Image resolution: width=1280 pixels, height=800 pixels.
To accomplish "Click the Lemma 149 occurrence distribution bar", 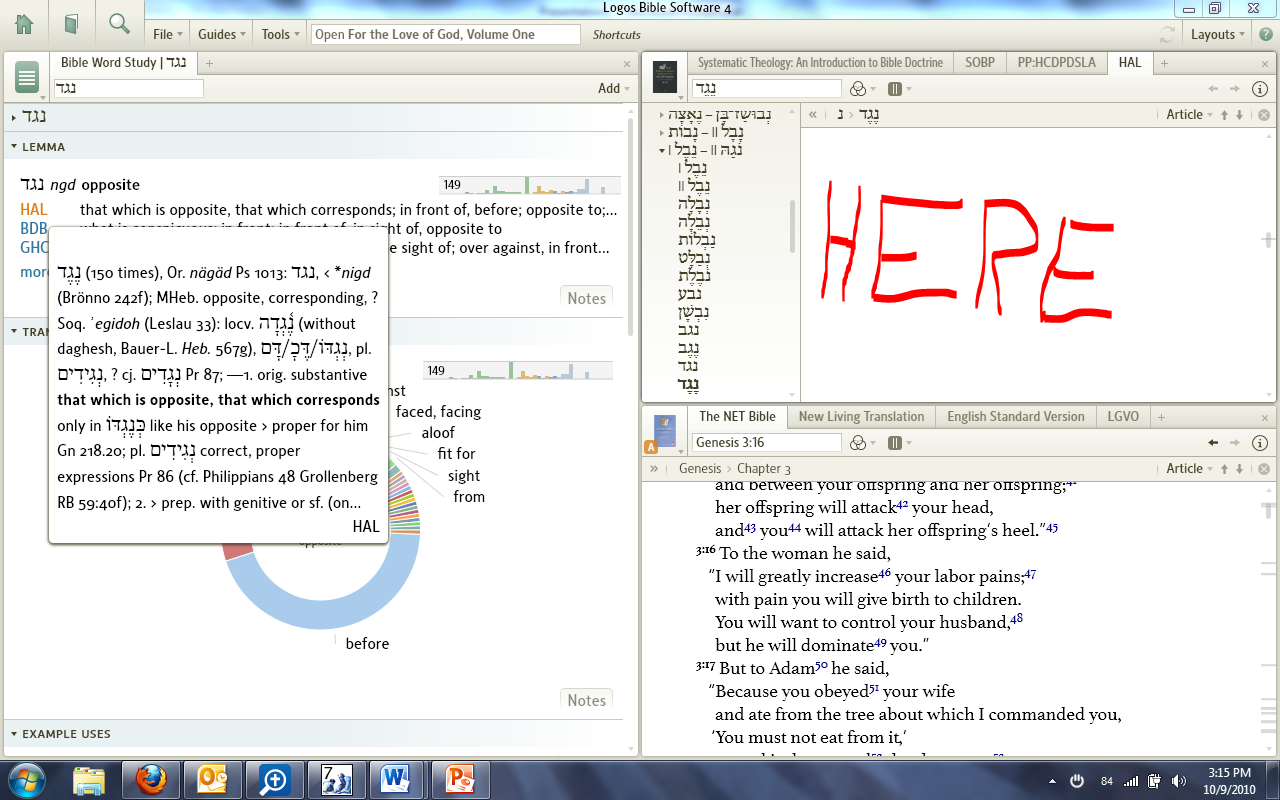I will (530, 185).
